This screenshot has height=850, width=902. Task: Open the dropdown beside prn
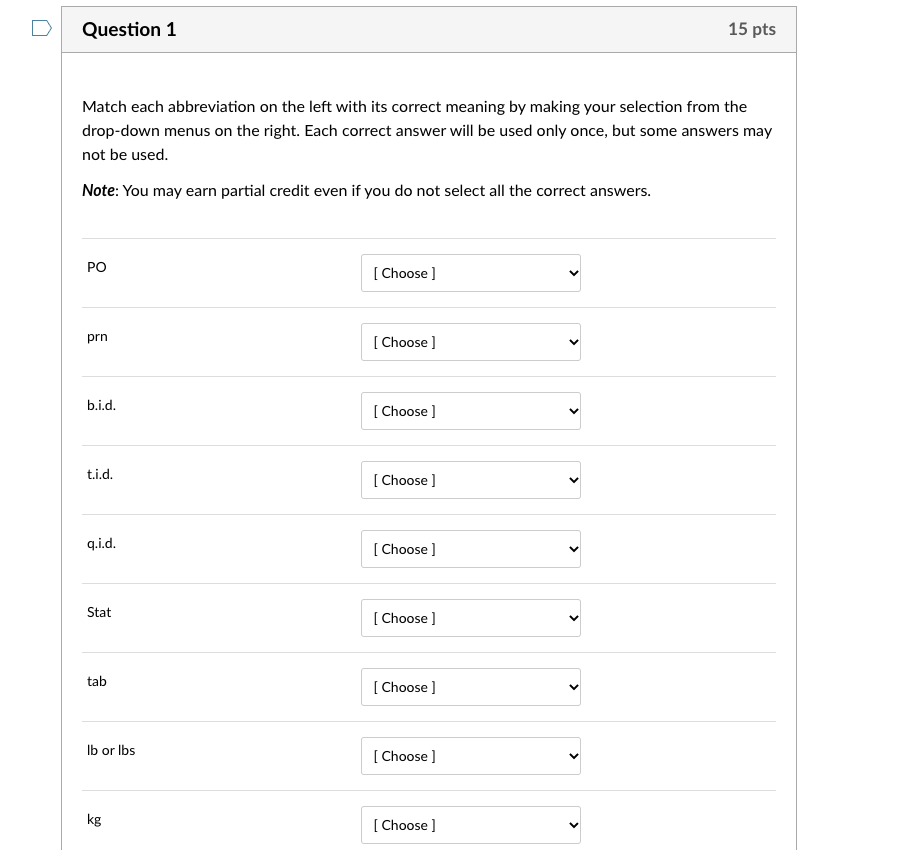[x=470, y=341]
